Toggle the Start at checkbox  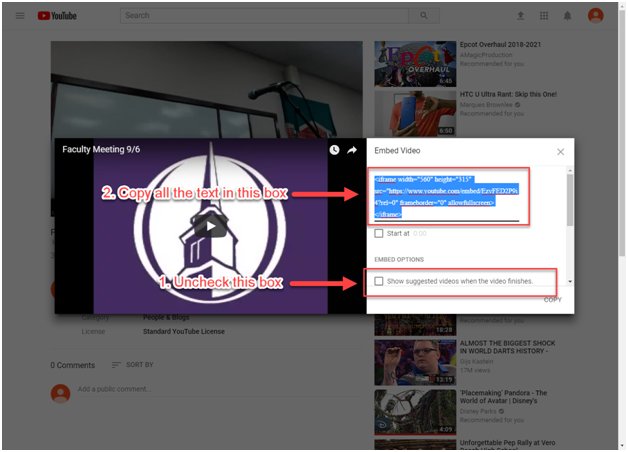click(x=378, y=233)
